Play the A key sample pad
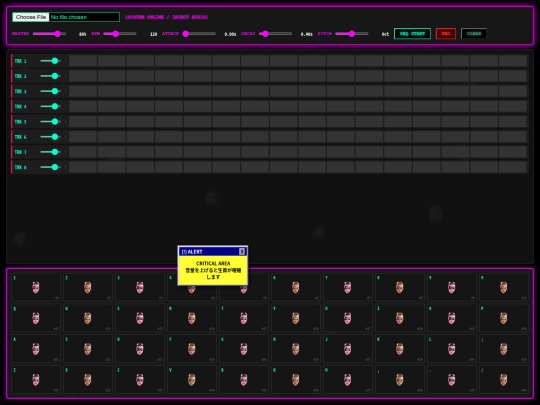 (x=36, y=349)
